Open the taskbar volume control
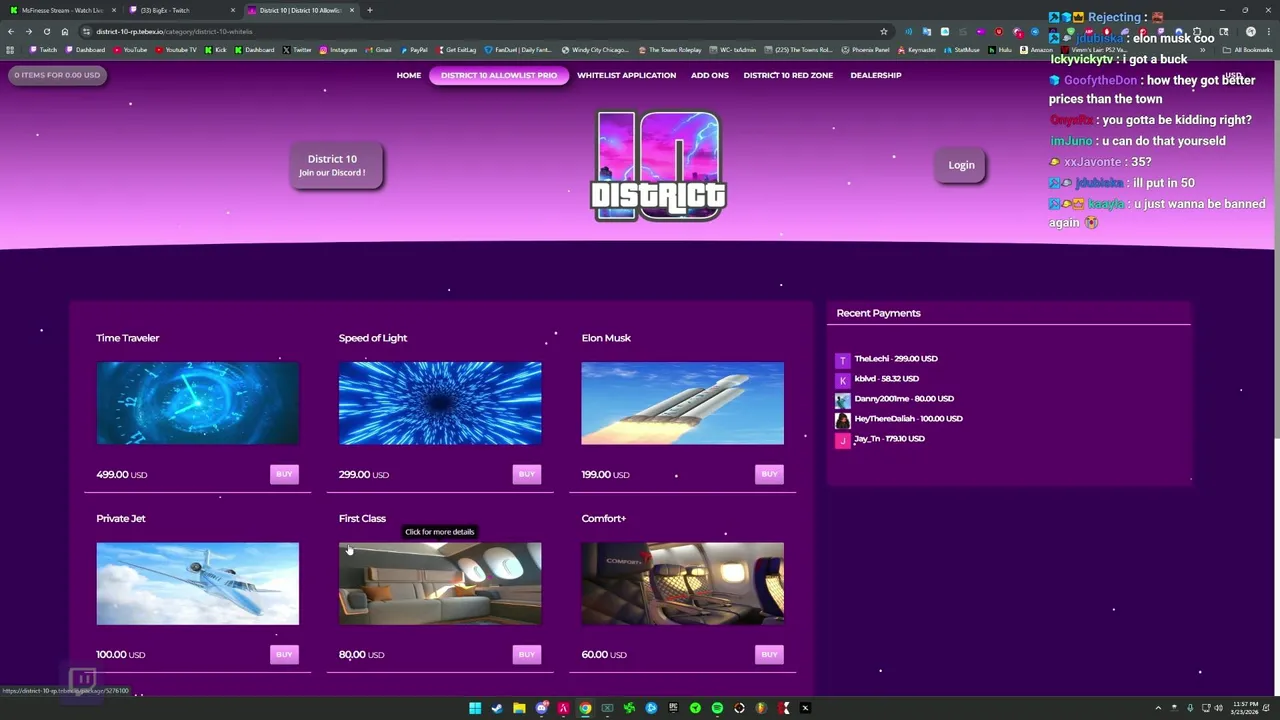 (x=1218, y=708)
